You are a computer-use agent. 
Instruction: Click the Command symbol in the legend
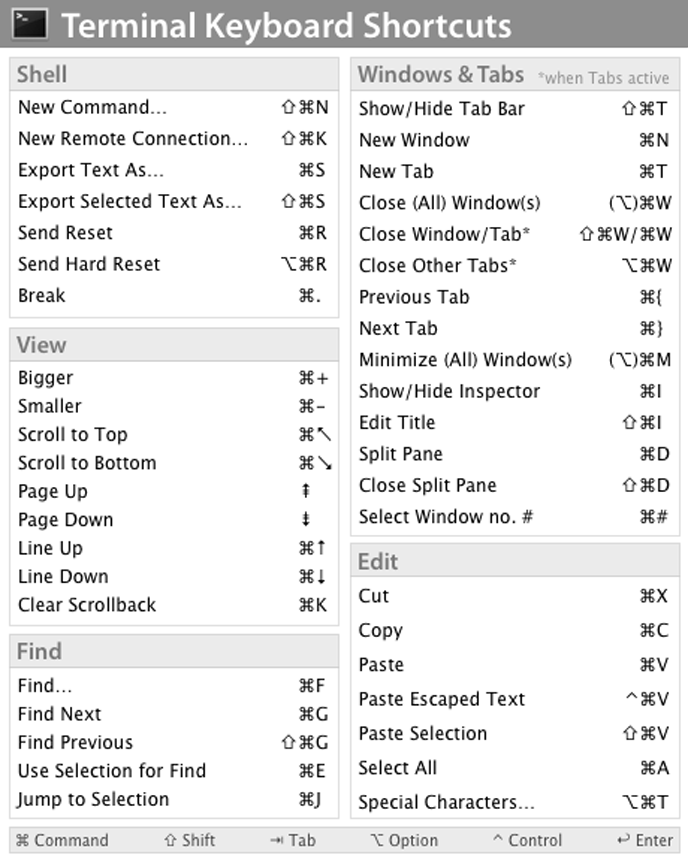tap(23, 841)
